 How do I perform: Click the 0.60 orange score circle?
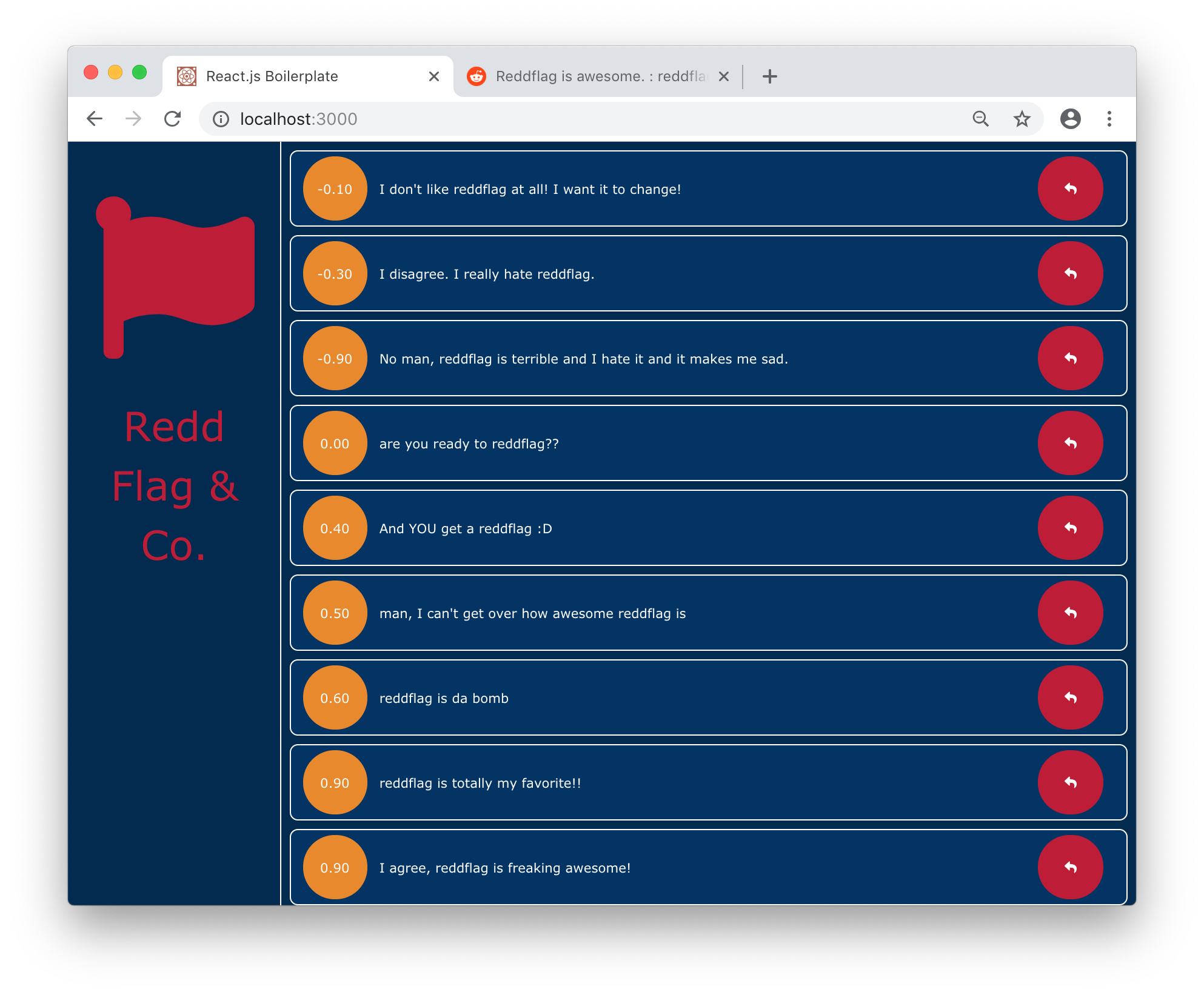(335, 697)
